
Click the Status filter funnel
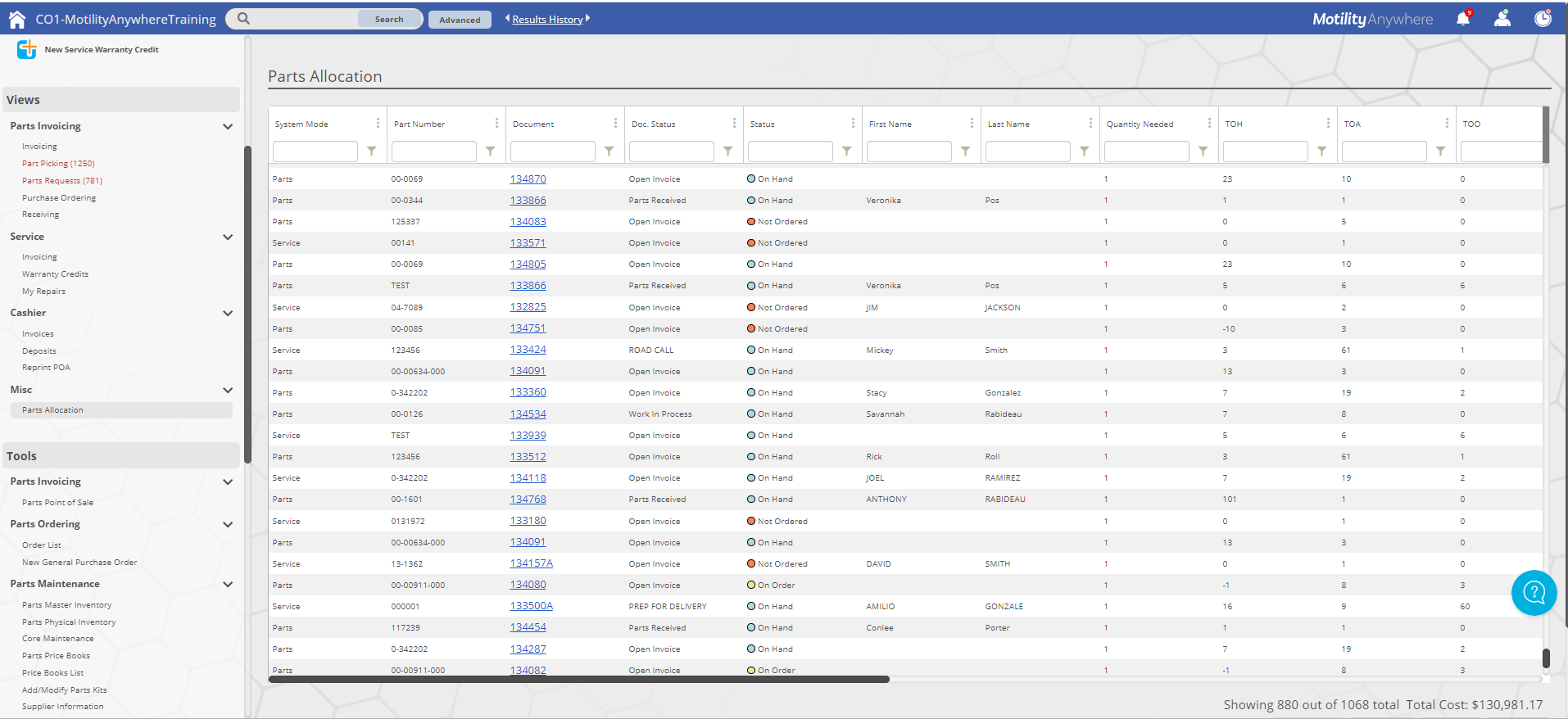pos(847,151)
